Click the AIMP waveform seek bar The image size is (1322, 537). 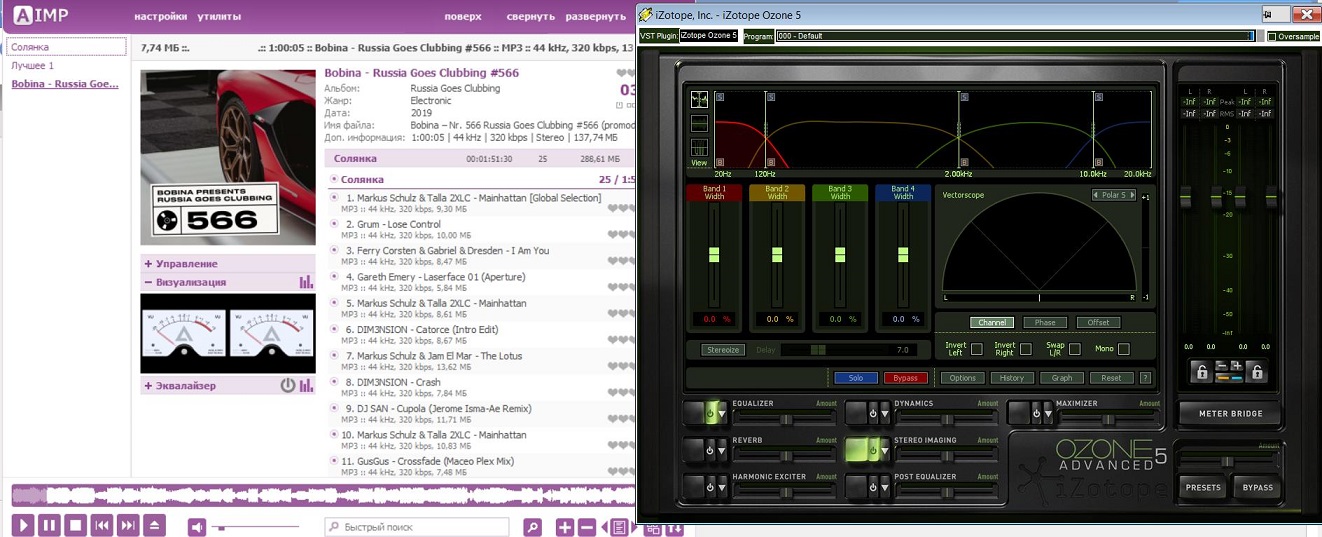[322, 495]
